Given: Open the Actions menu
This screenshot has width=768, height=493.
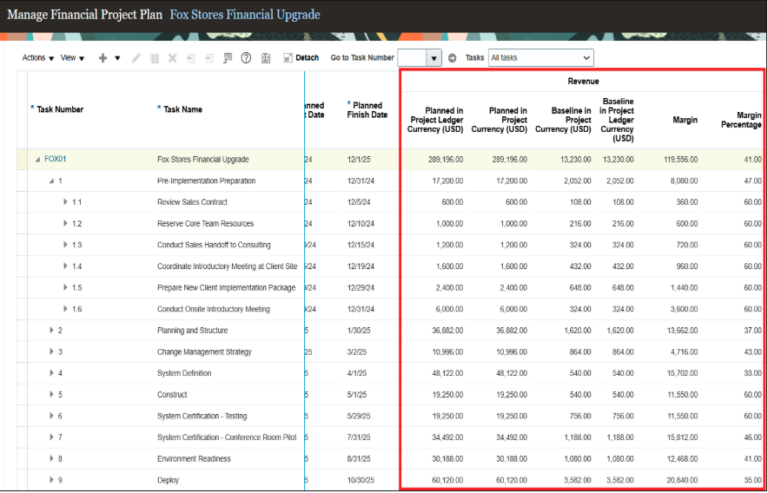Looking at the screenshot, I should 38,58.
